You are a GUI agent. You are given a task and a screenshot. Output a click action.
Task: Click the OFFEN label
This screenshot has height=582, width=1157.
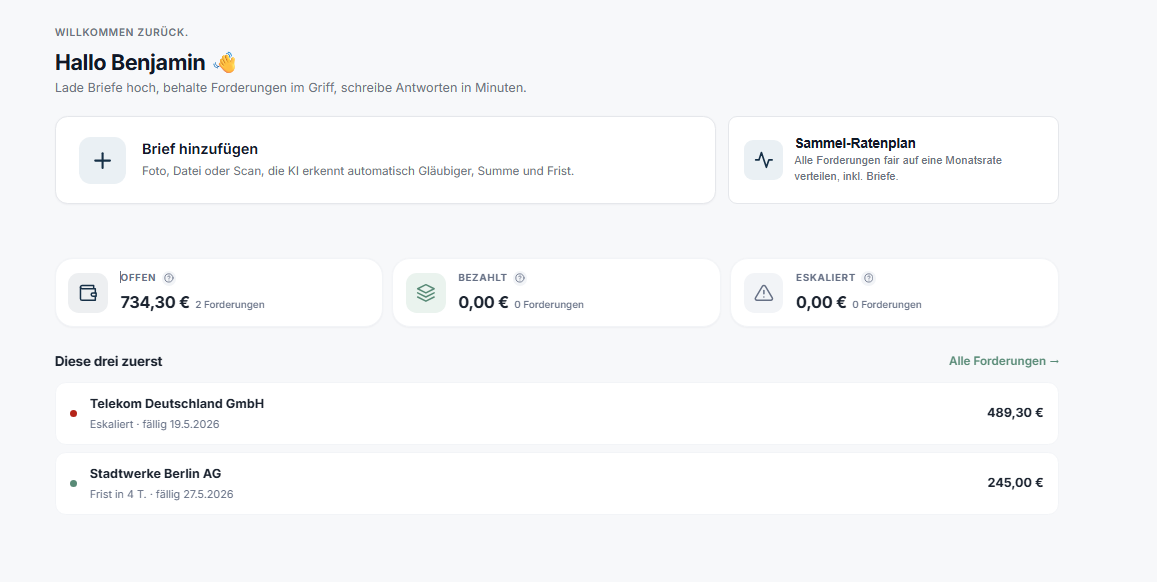click(138, 278)
